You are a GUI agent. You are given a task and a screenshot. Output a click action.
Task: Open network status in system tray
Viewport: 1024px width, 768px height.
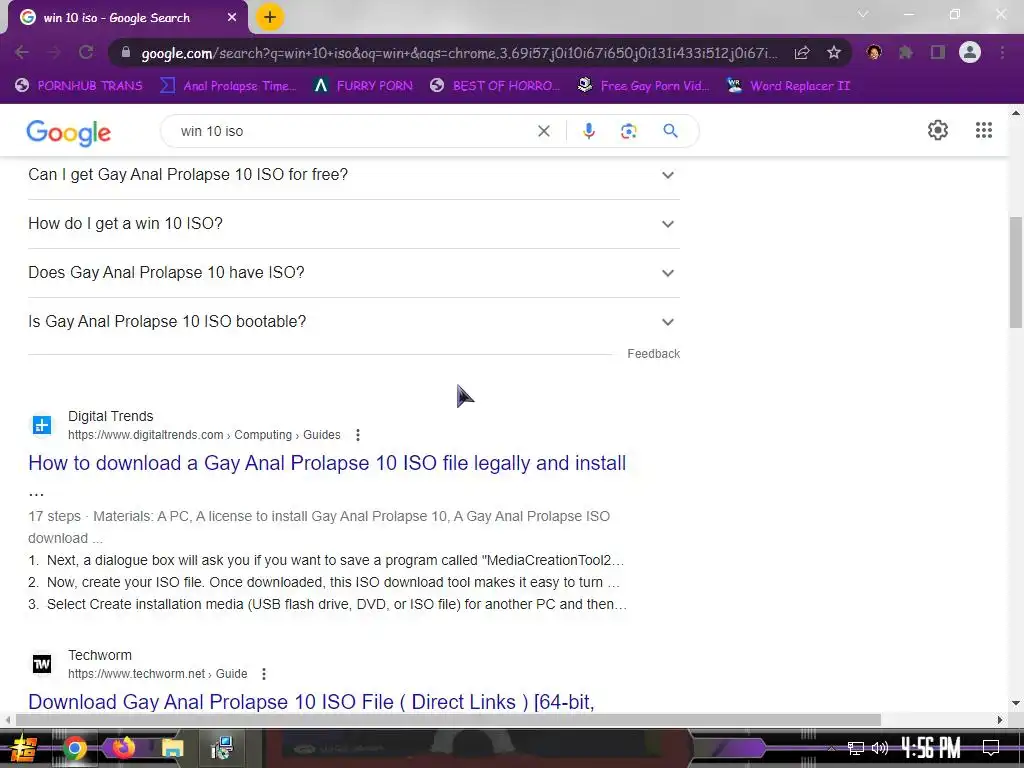point(856,748)
